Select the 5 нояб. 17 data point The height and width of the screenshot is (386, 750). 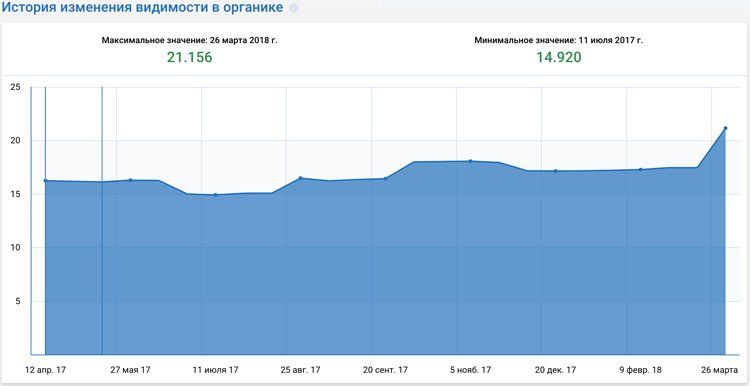pyautogui.click(x=471, y=161)
